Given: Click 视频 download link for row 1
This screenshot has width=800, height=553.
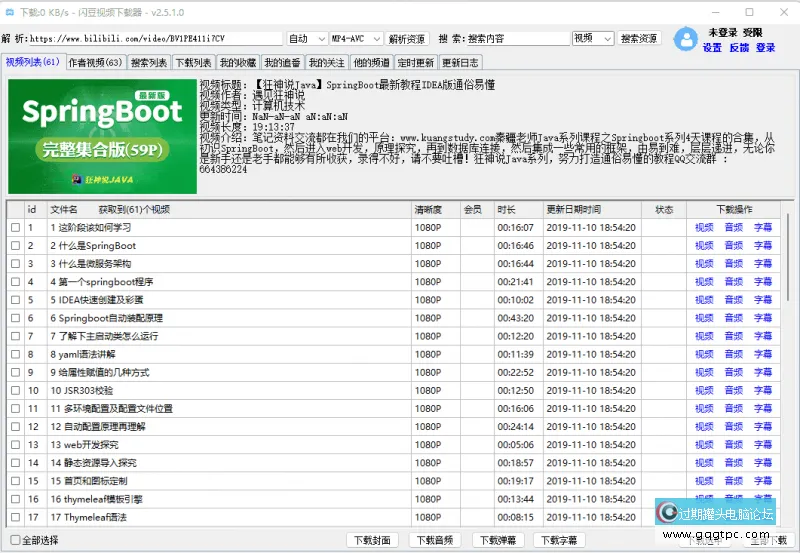Looking at the screenshot, I should click(704, 228).
